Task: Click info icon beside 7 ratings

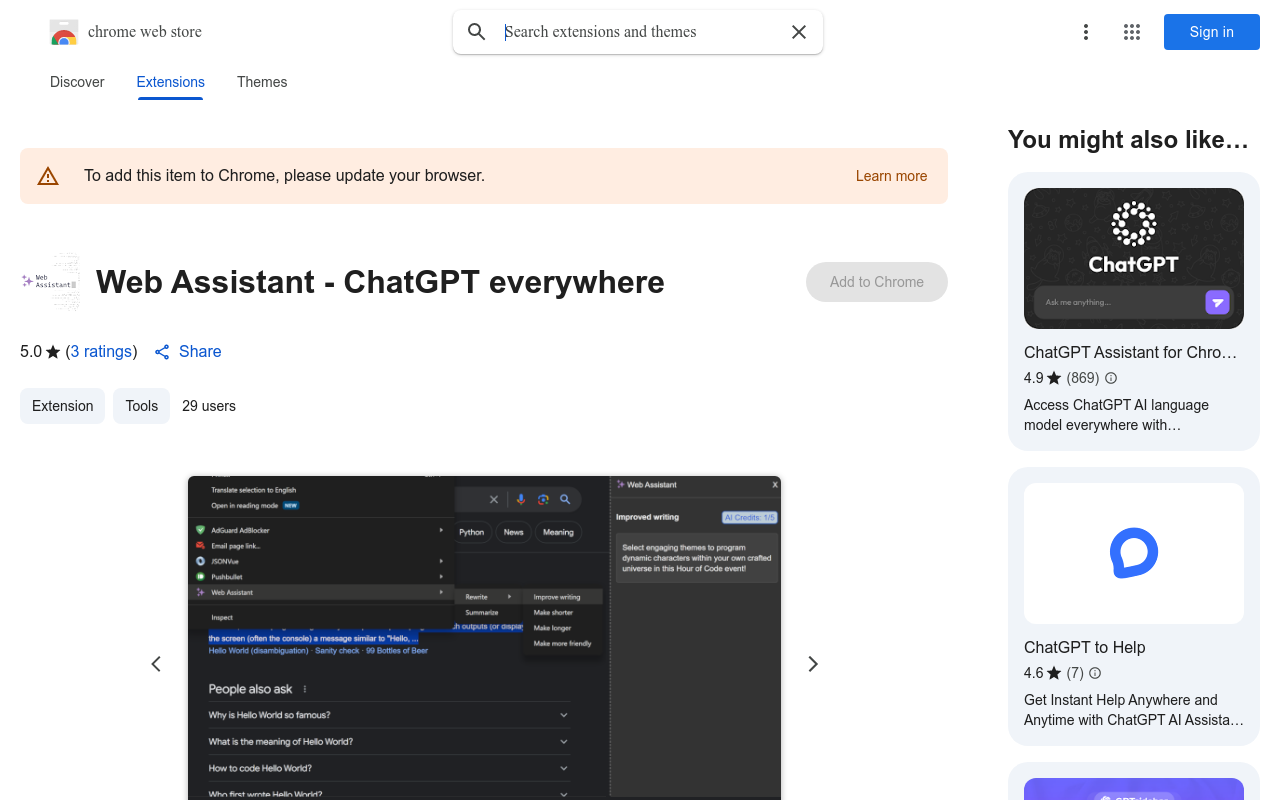Action: pos(1095,673)
